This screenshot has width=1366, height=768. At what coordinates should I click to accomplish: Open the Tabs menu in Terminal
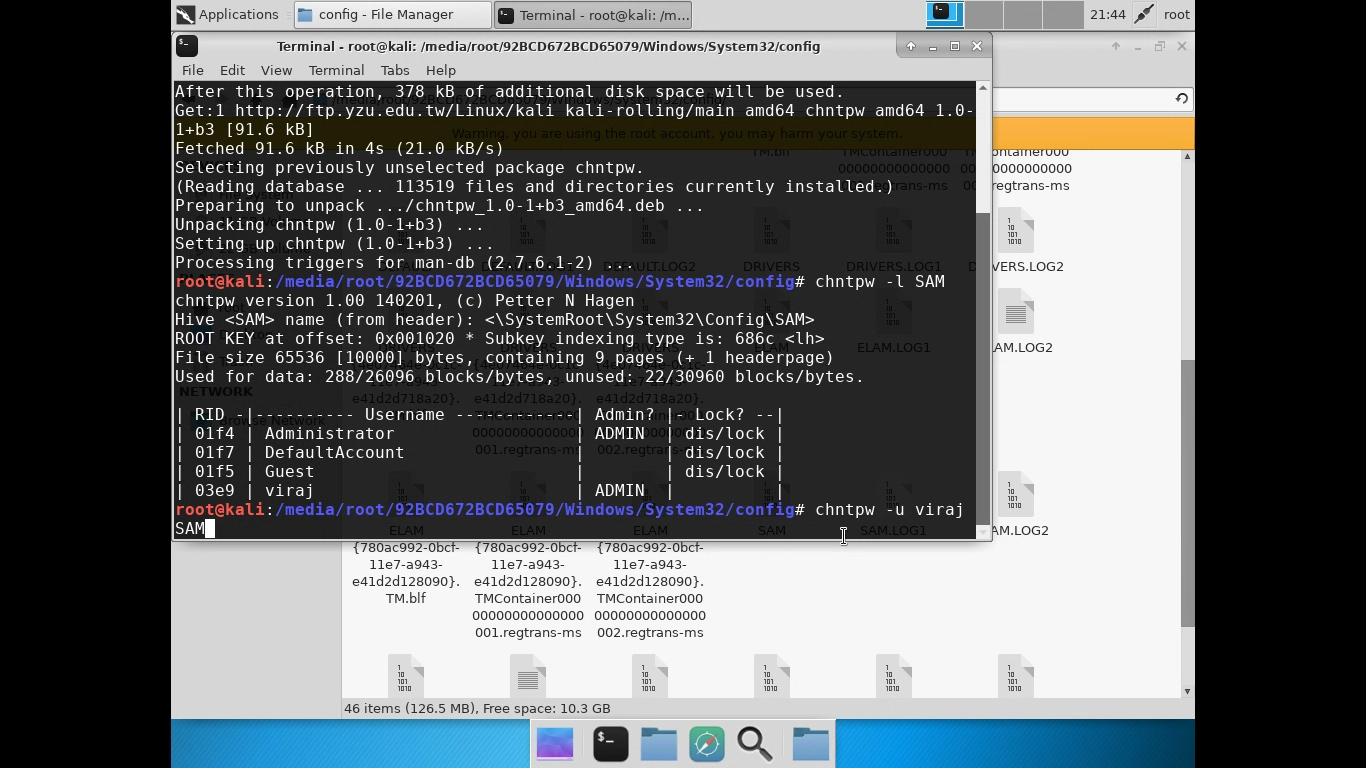(x=394, y=70)
